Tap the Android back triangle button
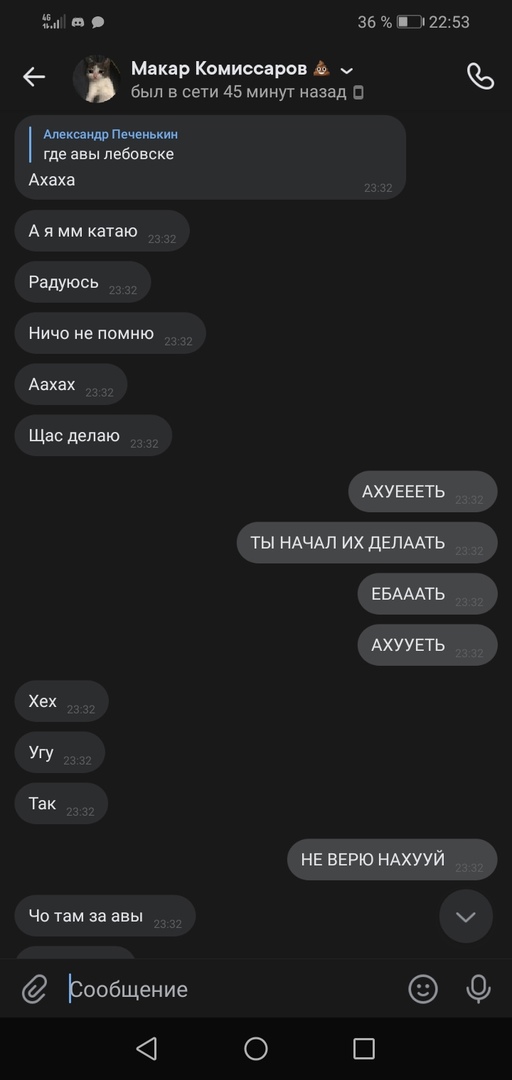Image resolution: width=512 pixels, height=1080 pixels. pyautogui.click(x=147, y=1048)
